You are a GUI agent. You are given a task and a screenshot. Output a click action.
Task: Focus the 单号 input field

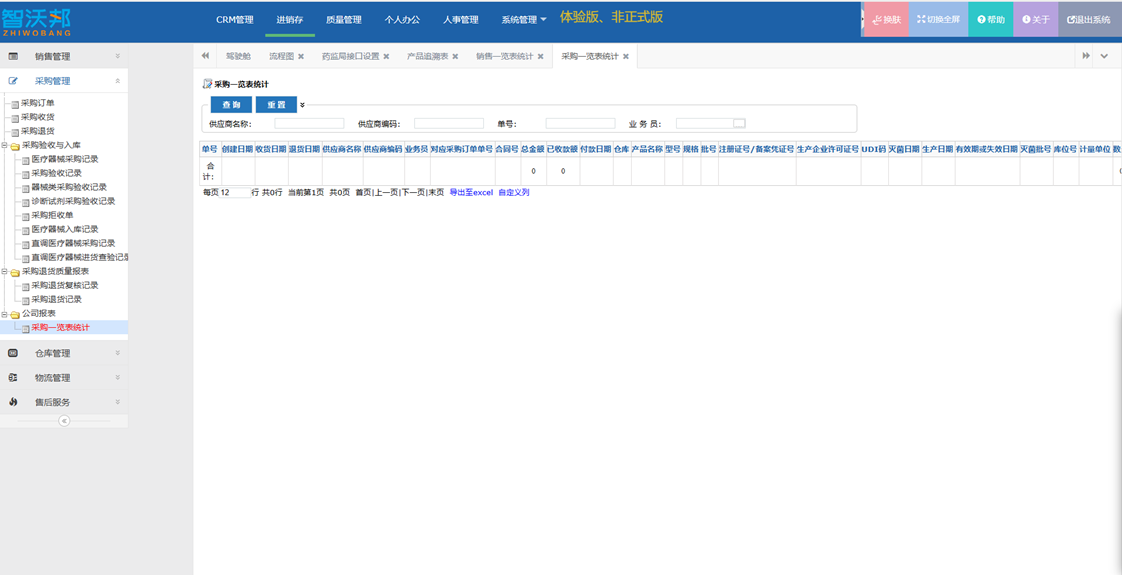tap(580, 124)
